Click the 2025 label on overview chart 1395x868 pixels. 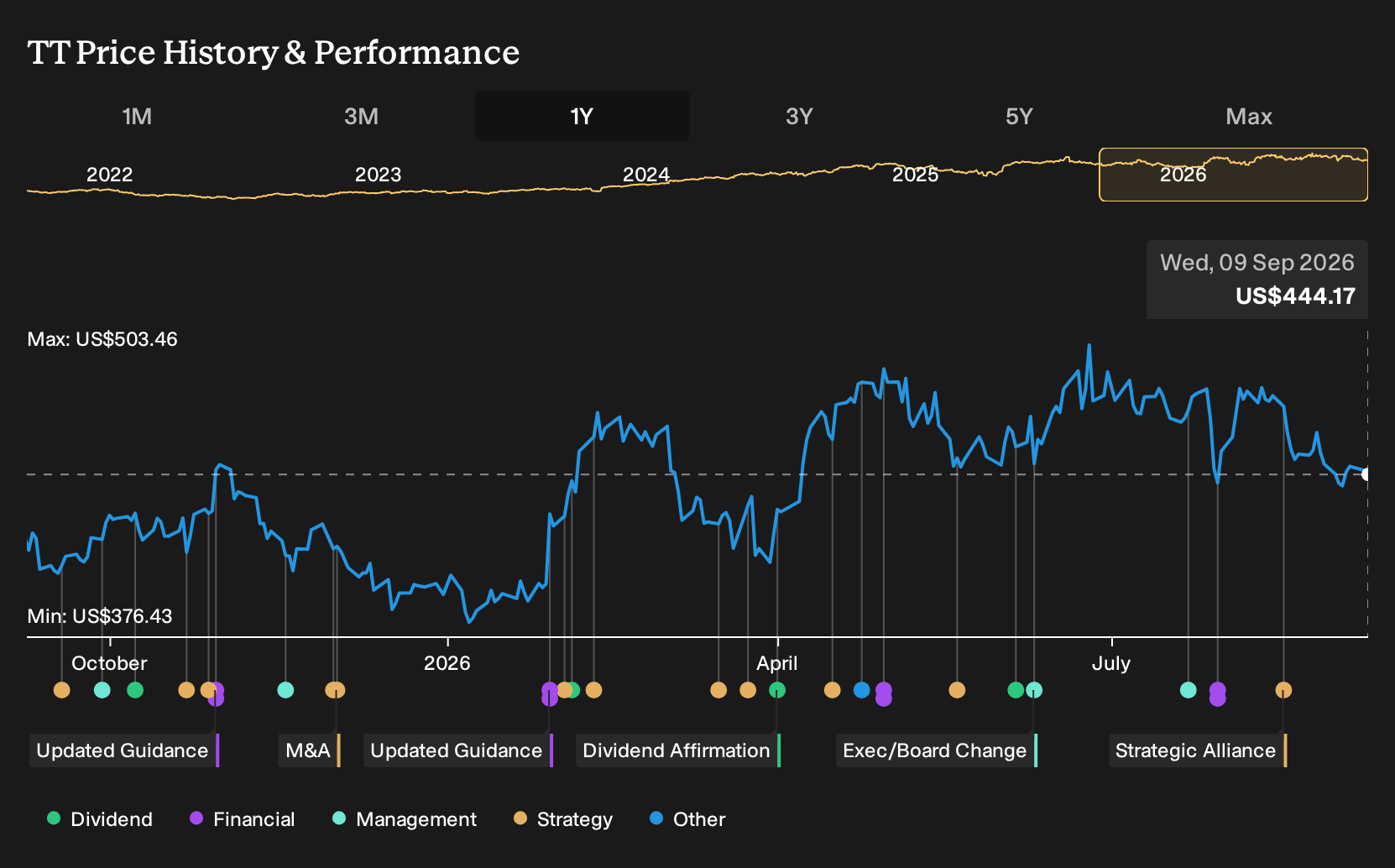(x=915, y=175)
